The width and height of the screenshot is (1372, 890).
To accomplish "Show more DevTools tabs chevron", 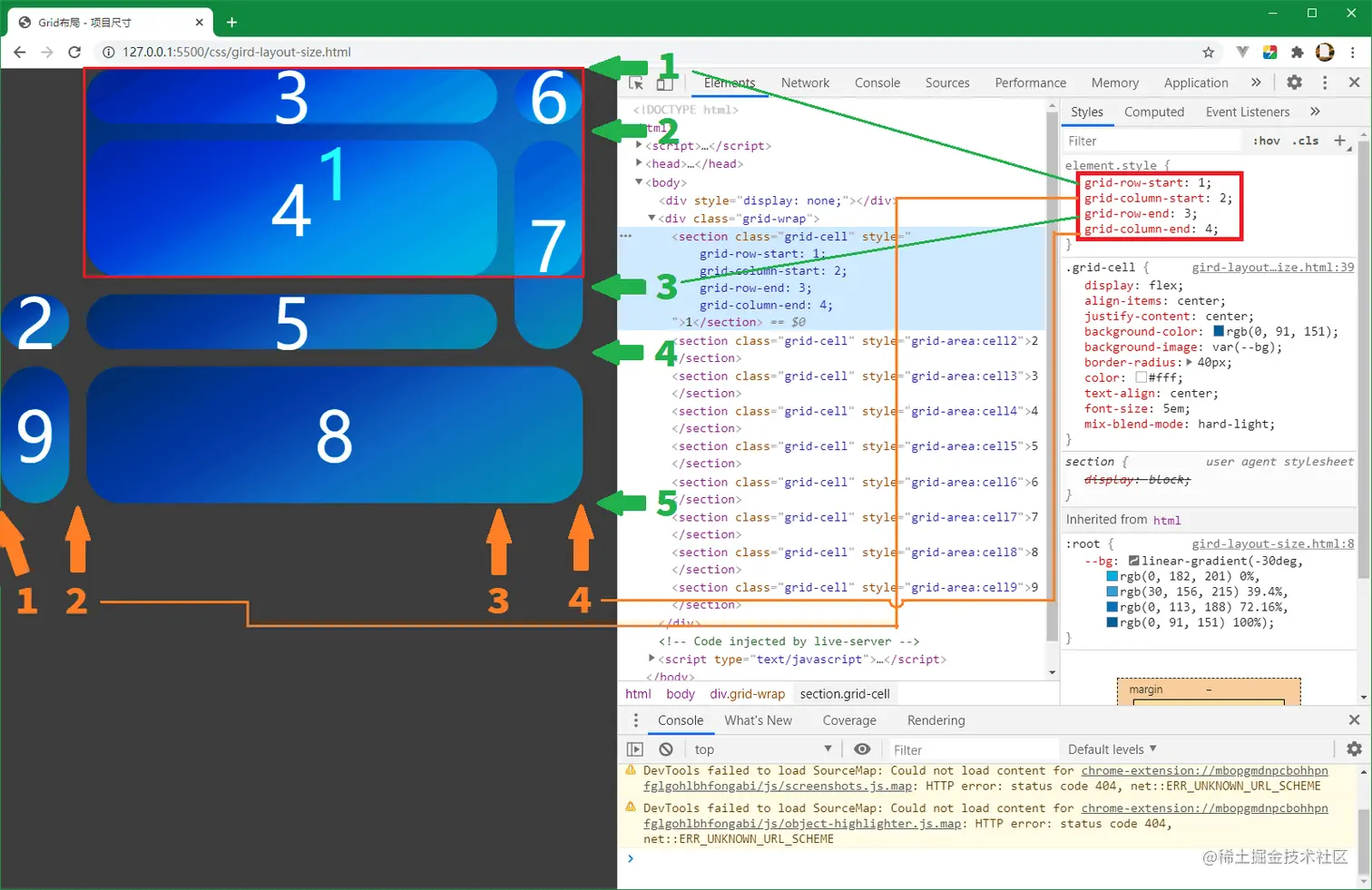I will (x=1256, y=82).
